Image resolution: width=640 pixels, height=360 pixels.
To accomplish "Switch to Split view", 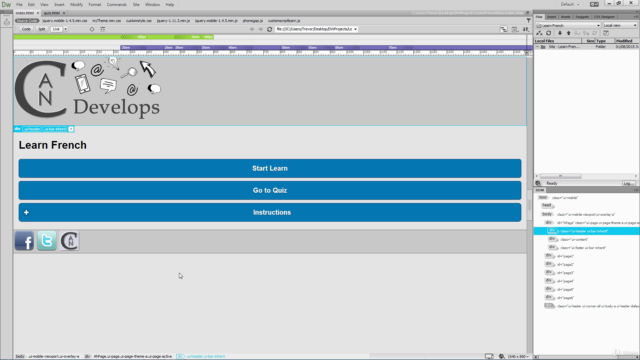I will pos(42,29).
